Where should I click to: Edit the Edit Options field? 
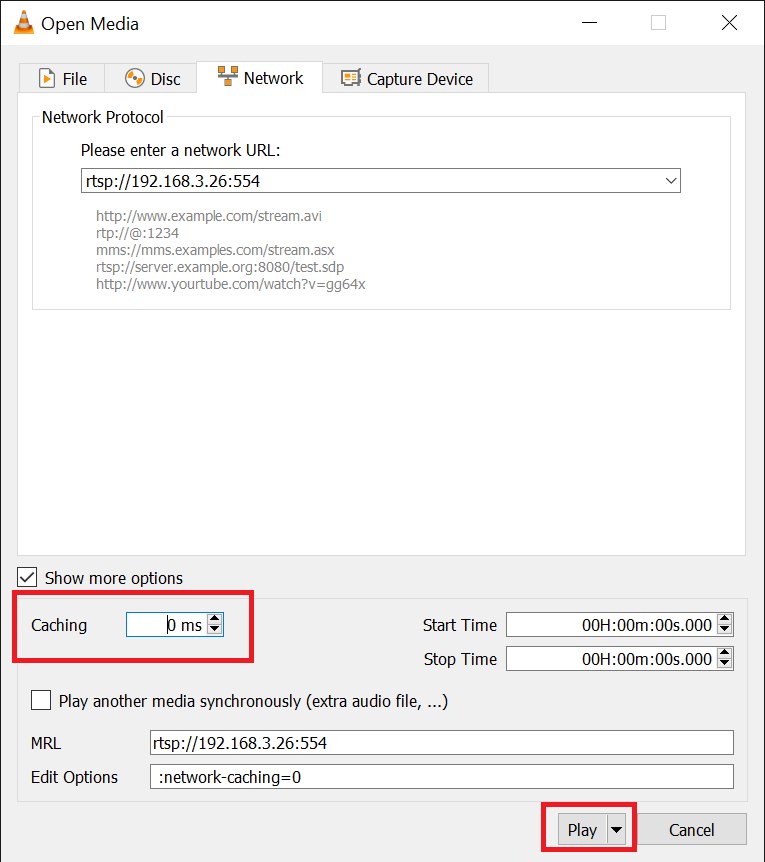pos(440,777)
